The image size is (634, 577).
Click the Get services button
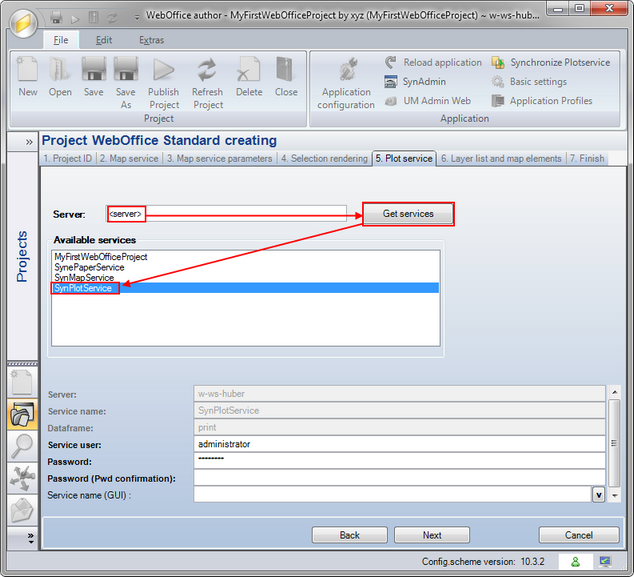(x=408, y=213)
